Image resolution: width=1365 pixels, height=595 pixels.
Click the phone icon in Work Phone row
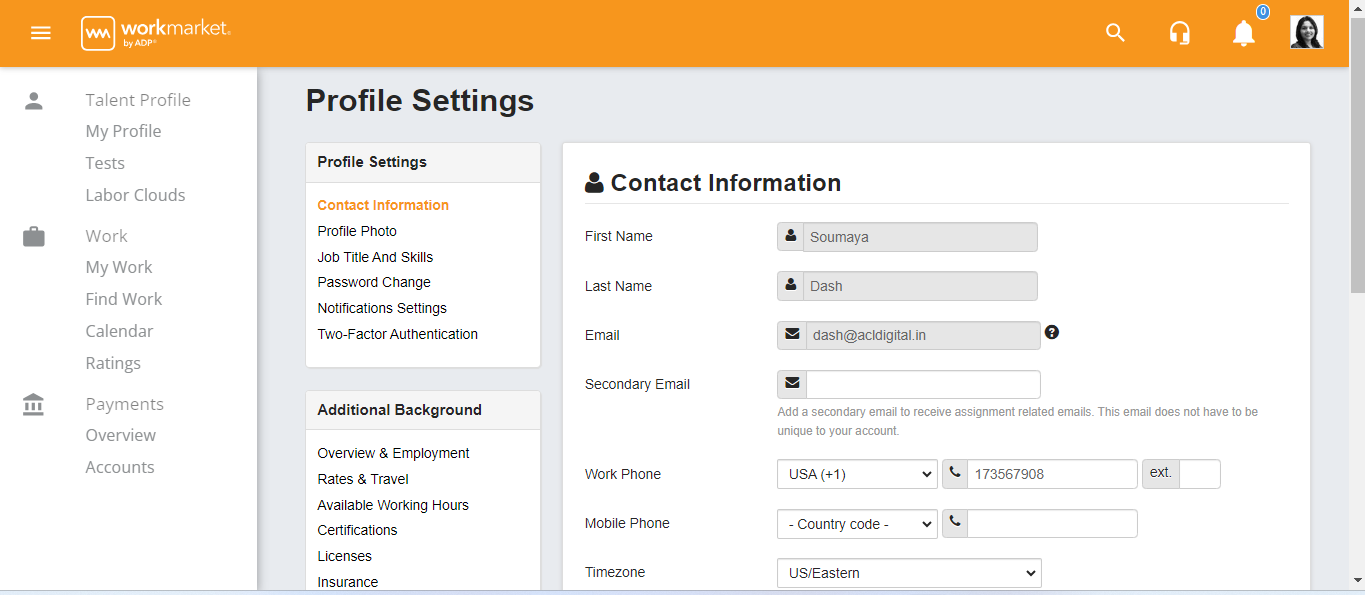pyautogui.click(x=954, y=473)
